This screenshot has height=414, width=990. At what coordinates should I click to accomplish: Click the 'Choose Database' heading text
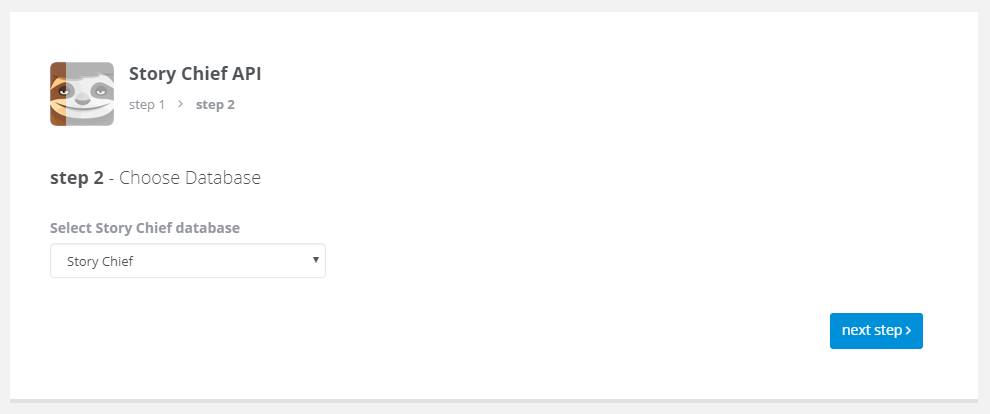pyautogui.click(x=189, y=178)
